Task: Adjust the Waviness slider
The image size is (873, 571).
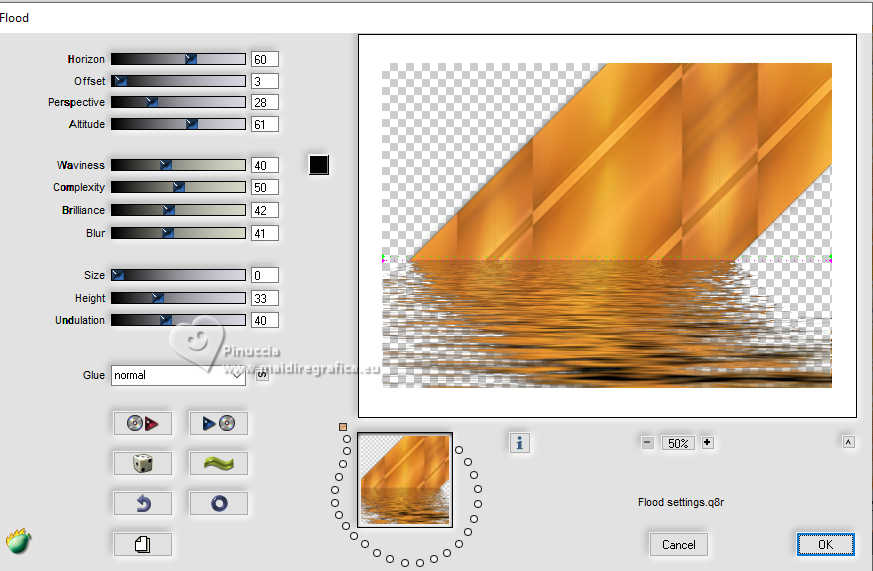Action: click(178, 165)
